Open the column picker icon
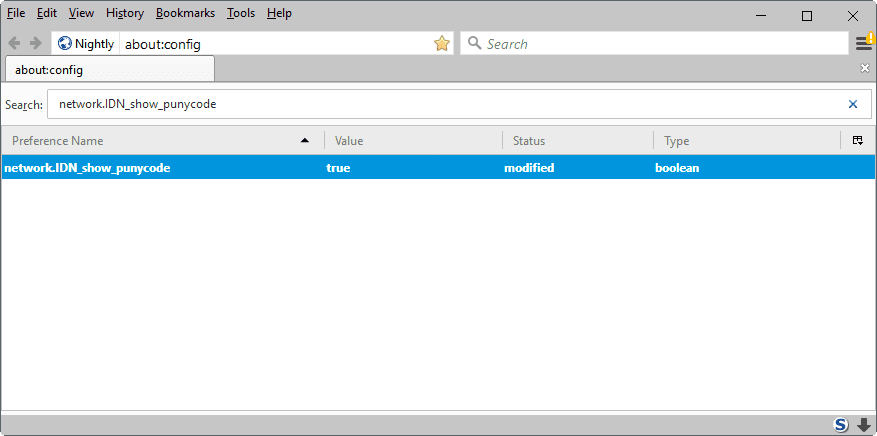This screenshot has height=436, width=877. [857, 140]
